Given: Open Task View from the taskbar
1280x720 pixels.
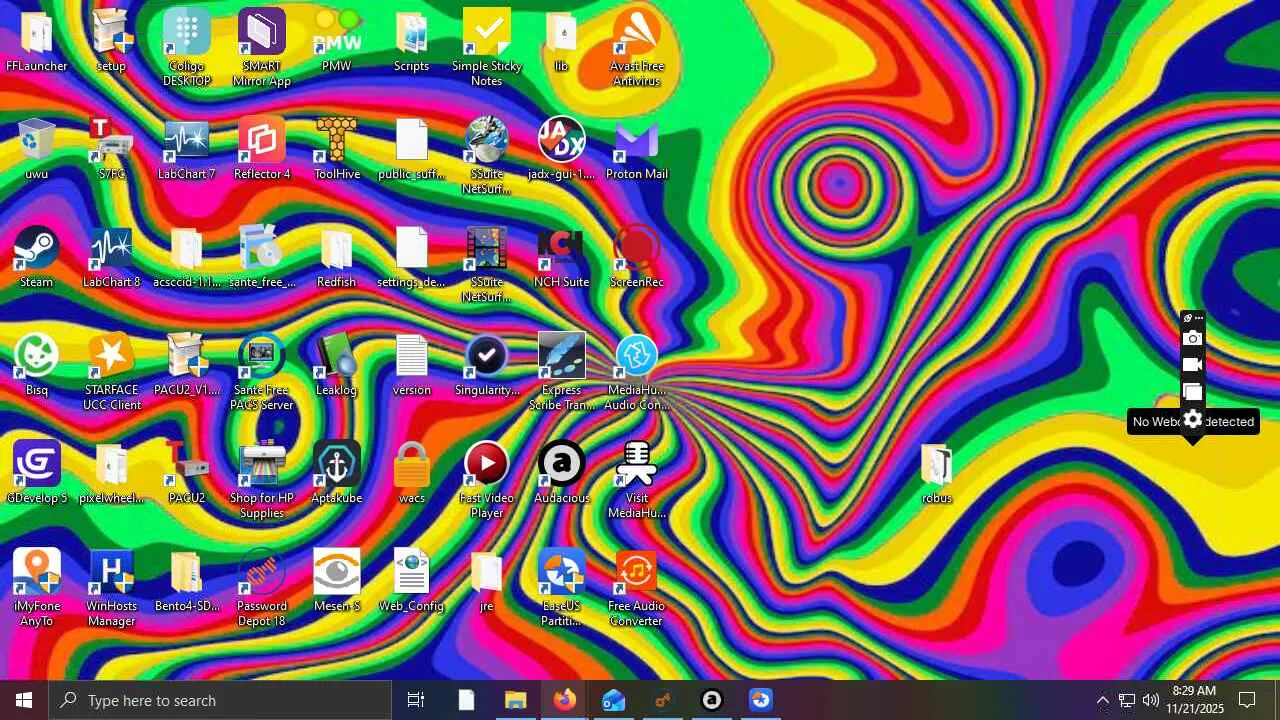Looking at the screenshot, I should [416, 700].
